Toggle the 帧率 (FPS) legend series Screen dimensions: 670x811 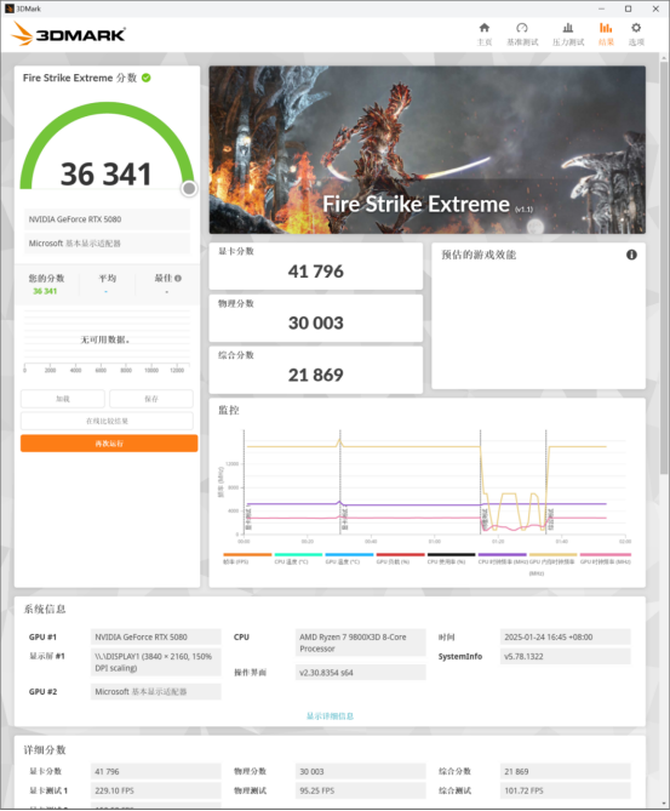(x=247, y=559)
